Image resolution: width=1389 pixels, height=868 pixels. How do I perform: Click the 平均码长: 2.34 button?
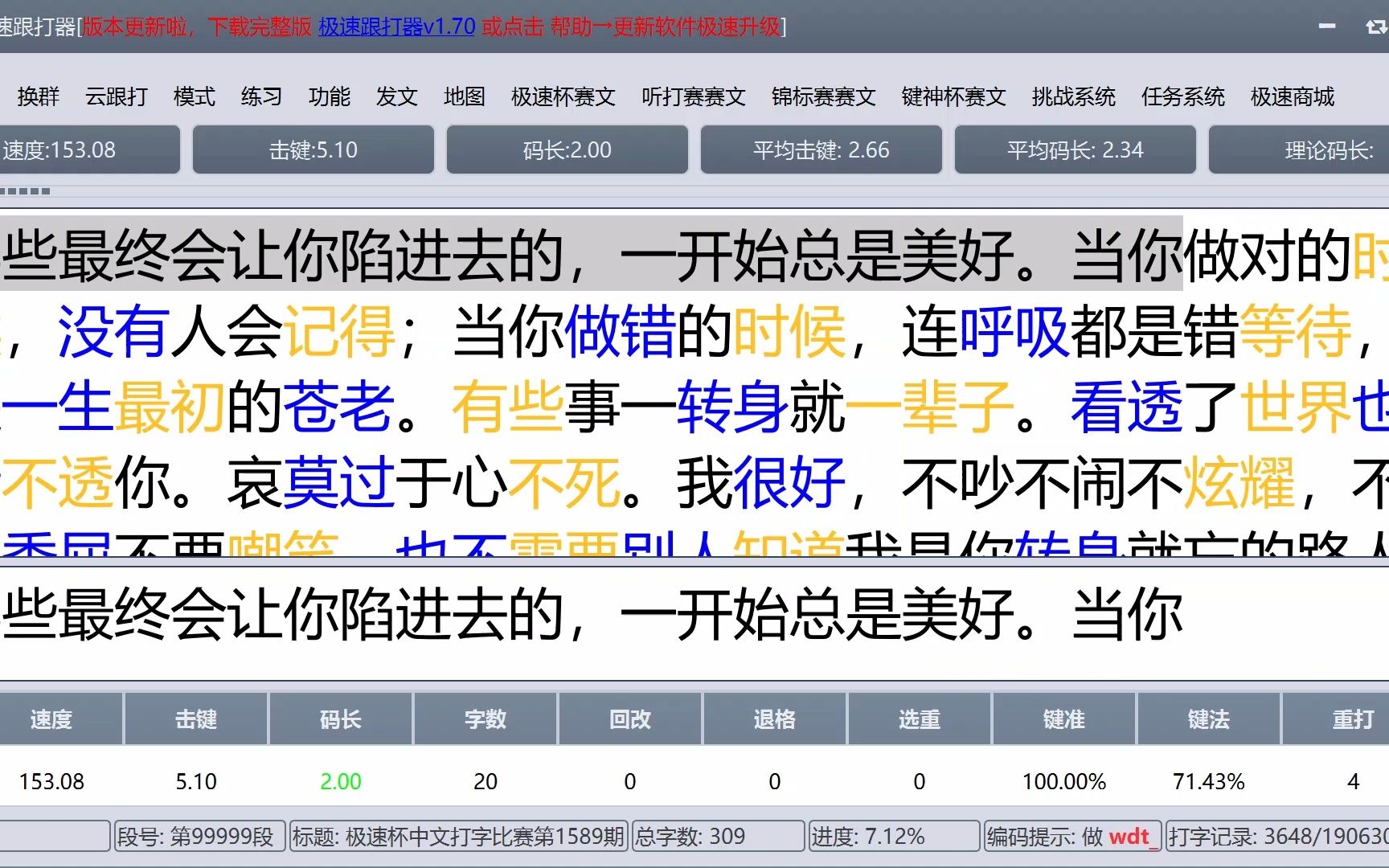pos(1076,149)
